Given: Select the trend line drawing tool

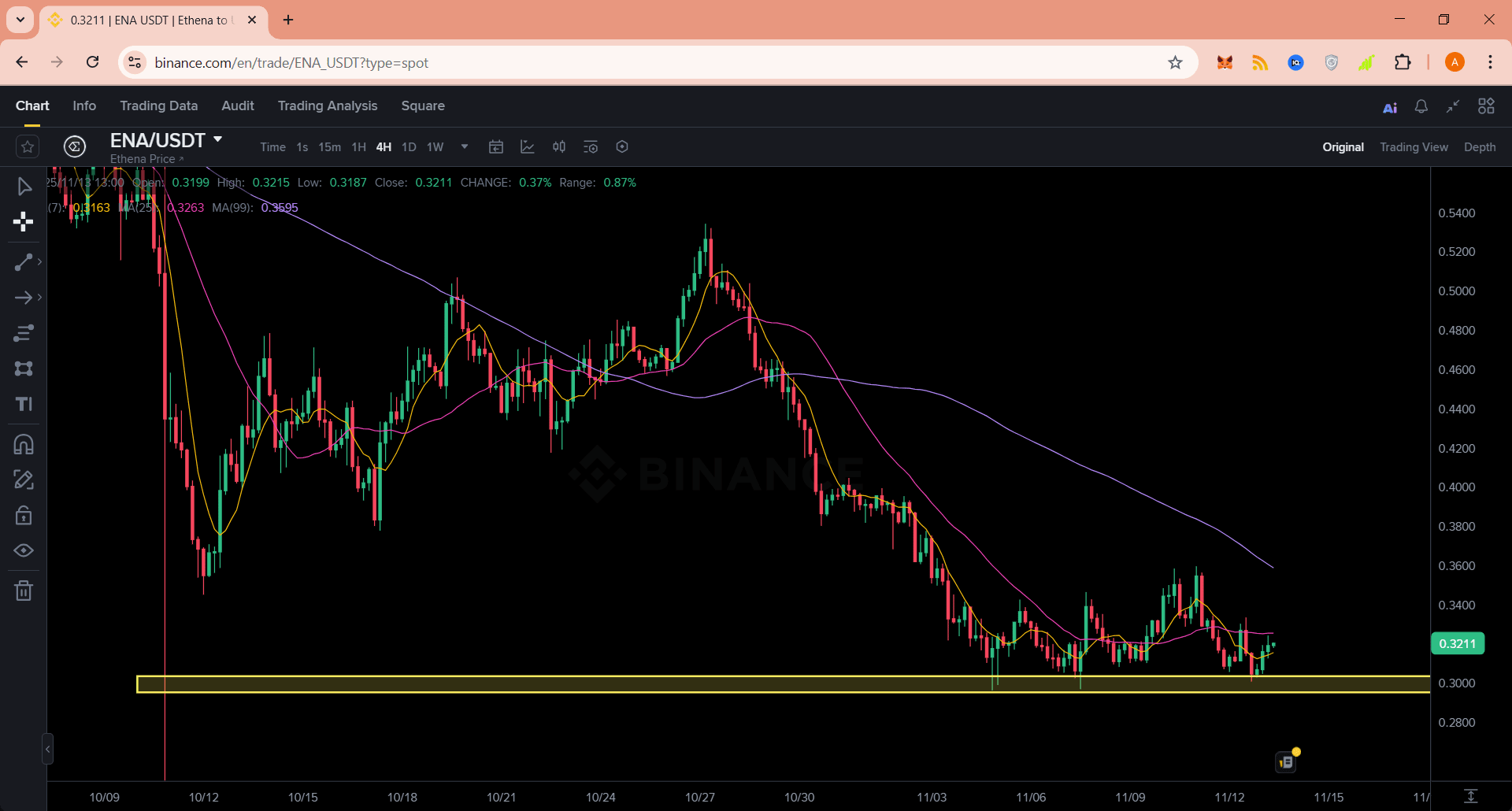Looking at the screenshot, I should [24, 262].
